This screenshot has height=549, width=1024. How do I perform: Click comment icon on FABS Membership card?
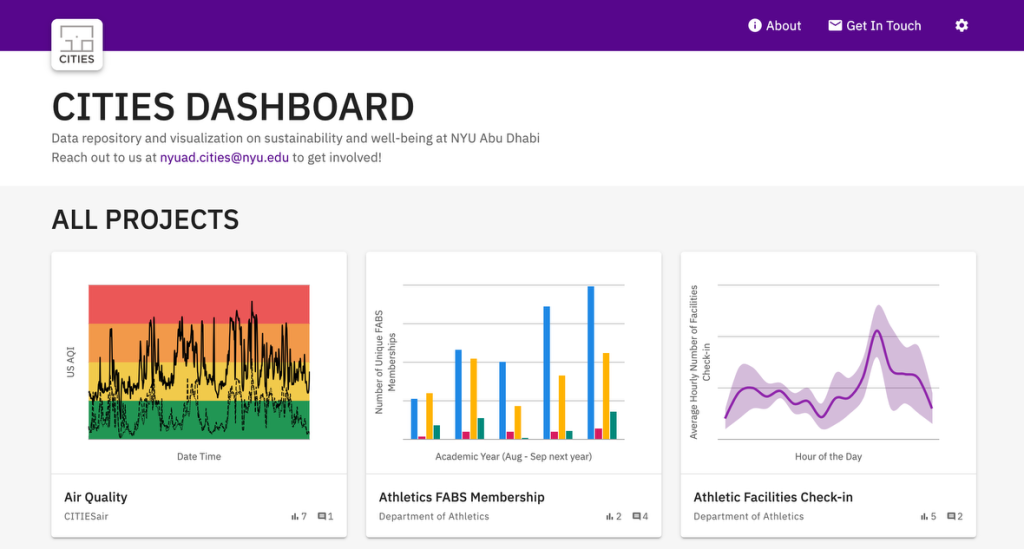pos(636,516)
